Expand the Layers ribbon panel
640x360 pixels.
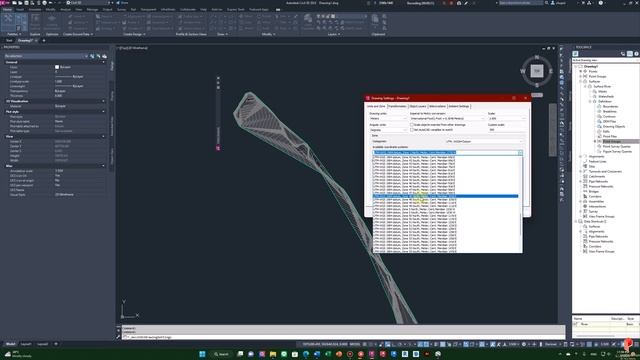(x=333, y=34)
